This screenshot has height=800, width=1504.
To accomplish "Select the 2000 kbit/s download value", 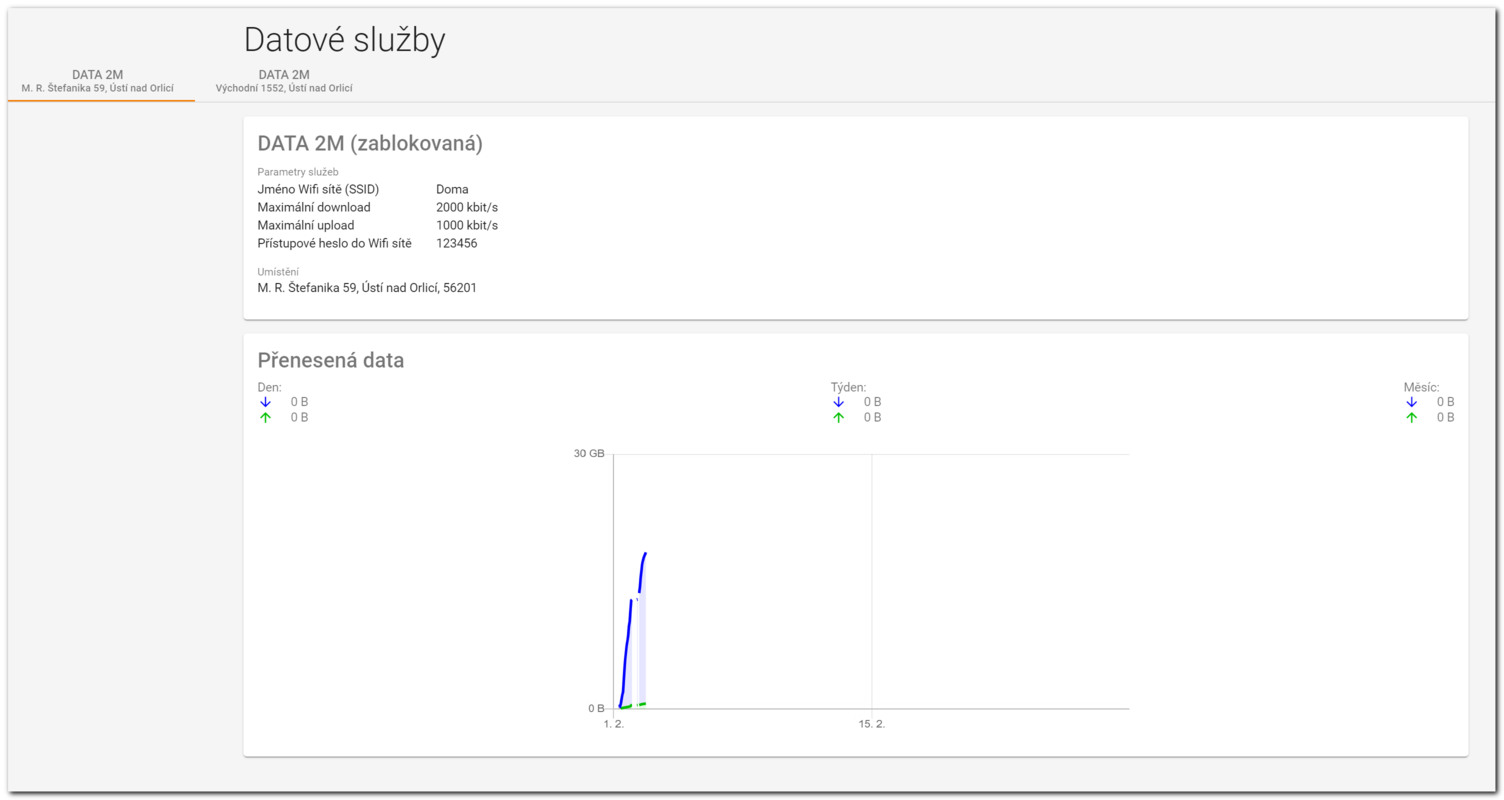I will [467, 207].
